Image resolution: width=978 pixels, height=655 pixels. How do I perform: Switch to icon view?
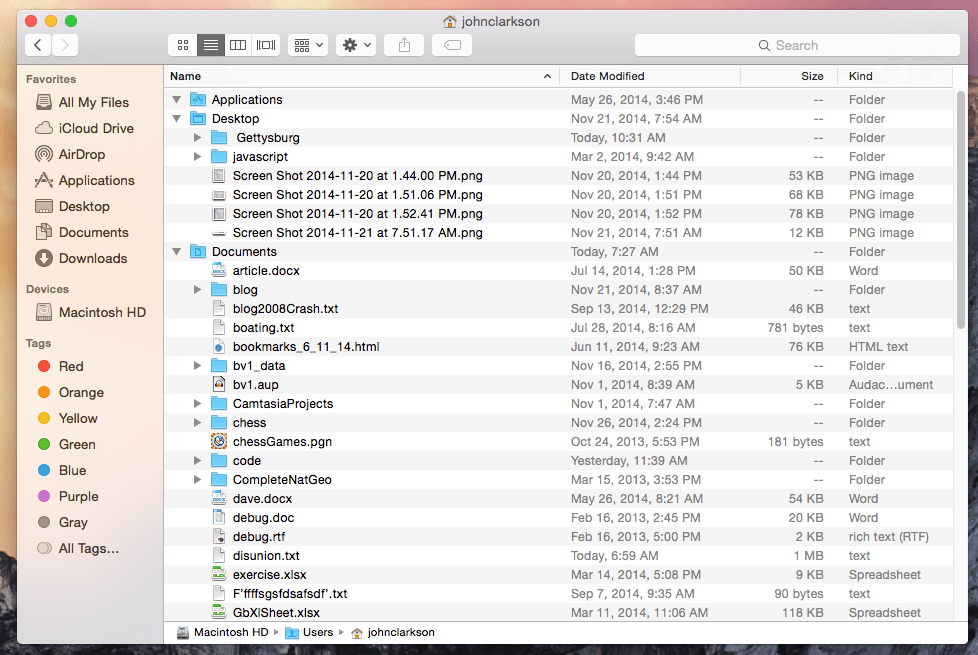(182, 44)
